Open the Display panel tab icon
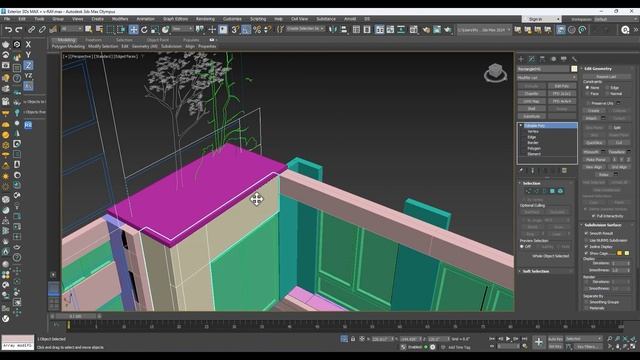 pyautogui.click(x=564, y=59)
